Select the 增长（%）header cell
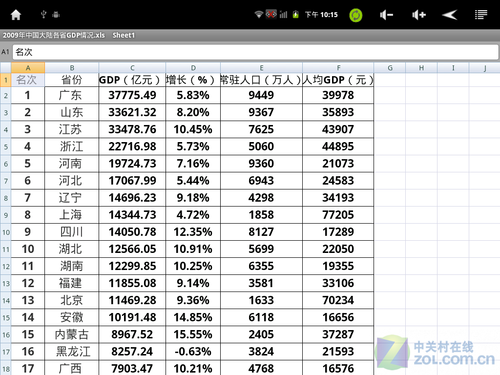500x375 pixels. (193, 80)
